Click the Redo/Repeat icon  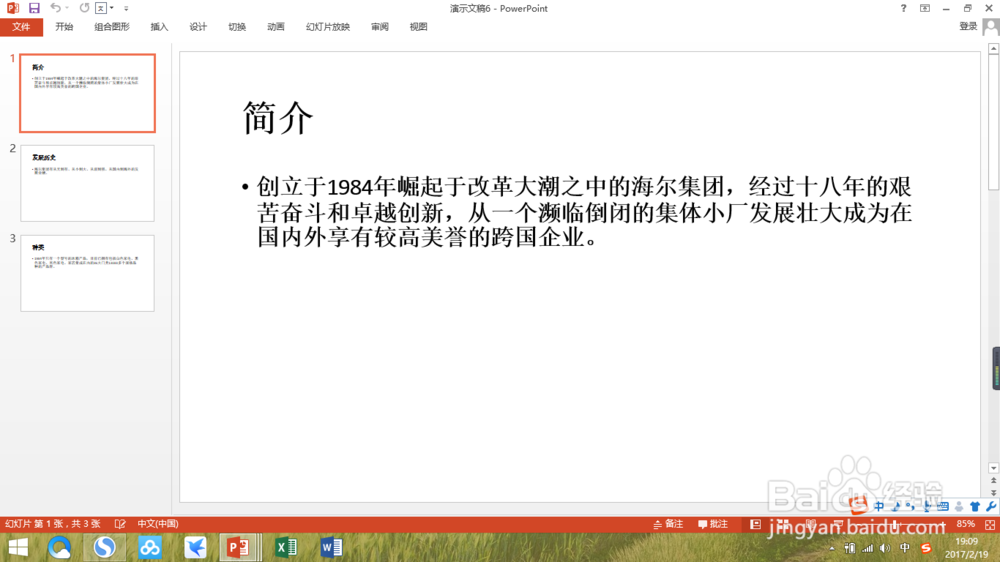pyautogui.click(x=84, y=8)
